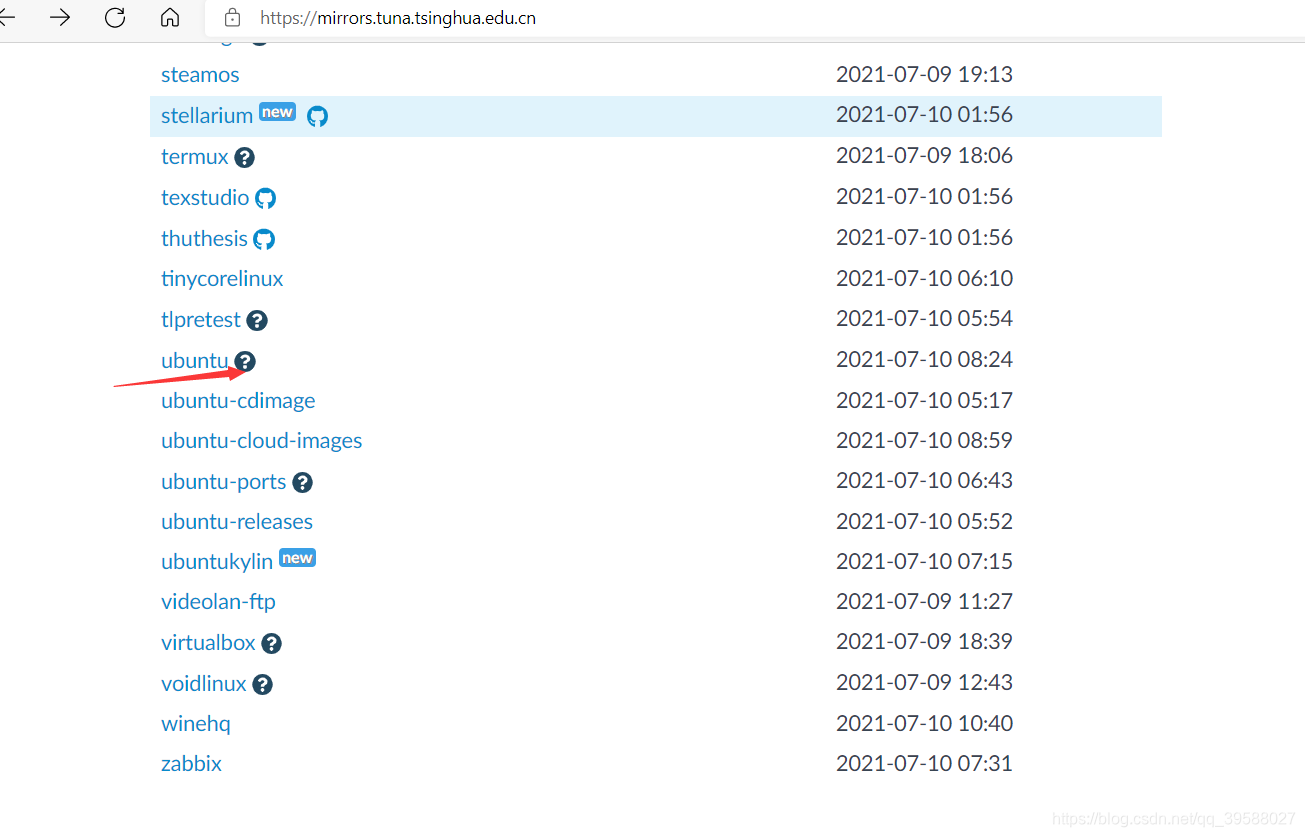The image size is (1305, 837).
Task: Open the stellarium mirror link
Action: (207, 116)
